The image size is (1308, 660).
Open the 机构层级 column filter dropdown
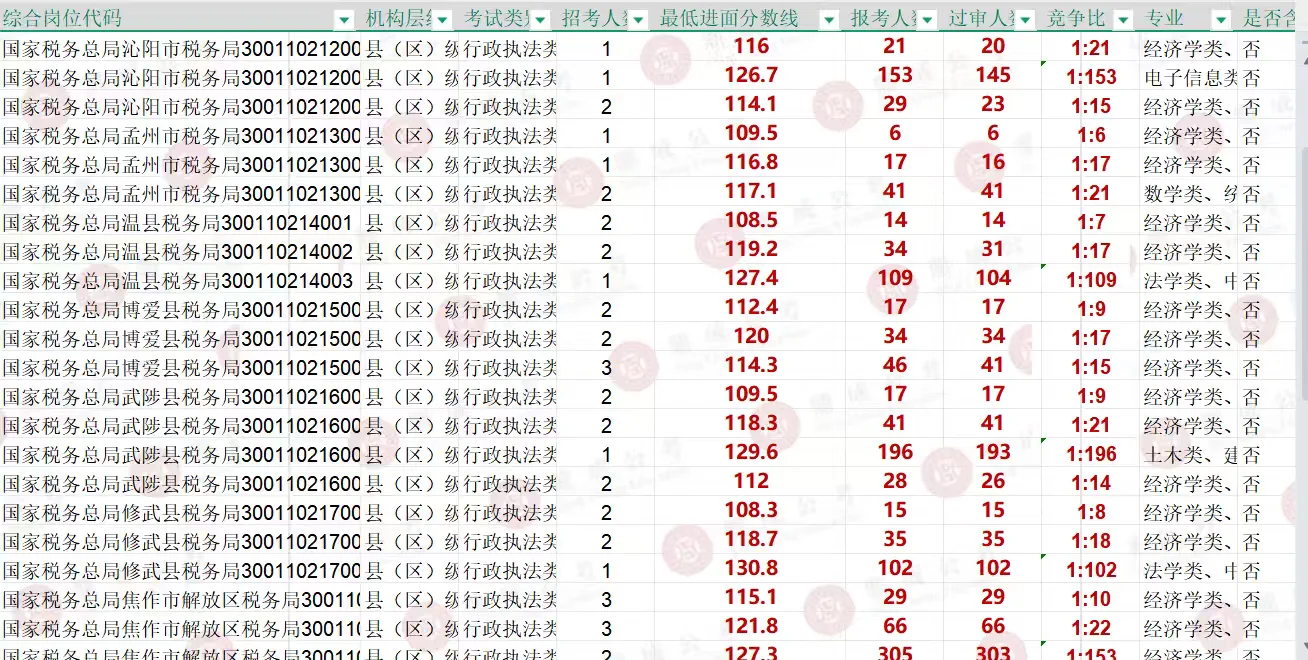tap(444, 19)
